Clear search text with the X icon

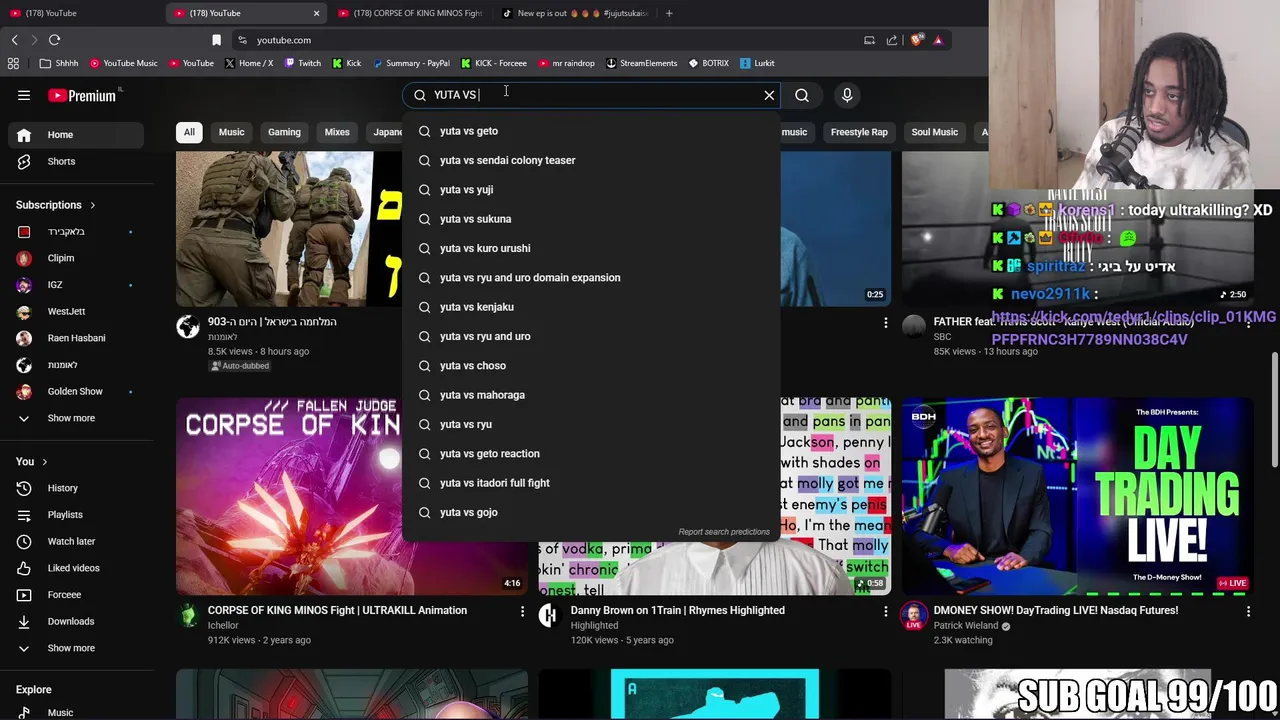[769, 95]
